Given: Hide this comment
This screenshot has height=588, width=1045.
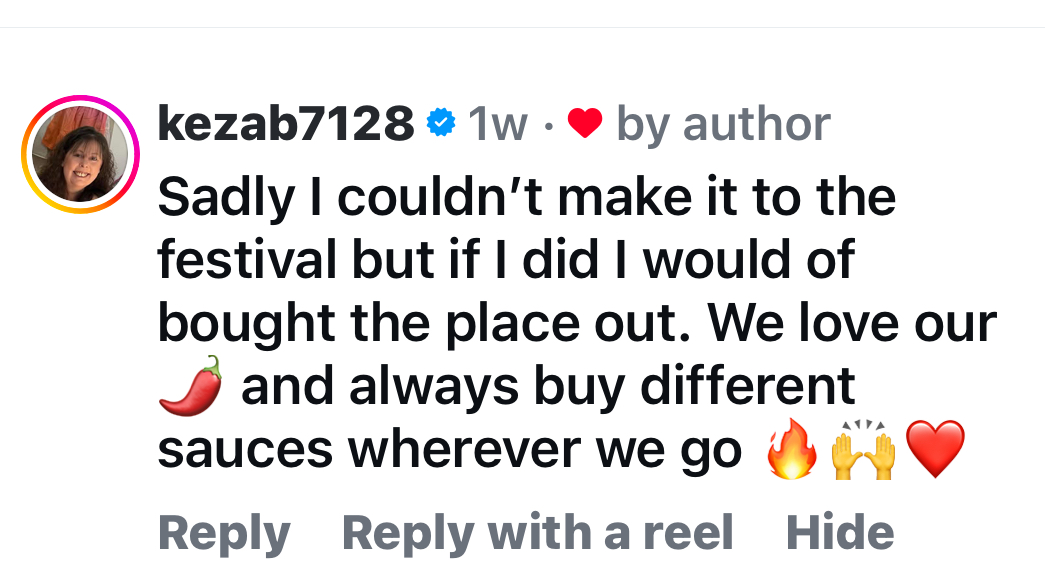Looking at the screenshot, I should (x=840, y=533).
